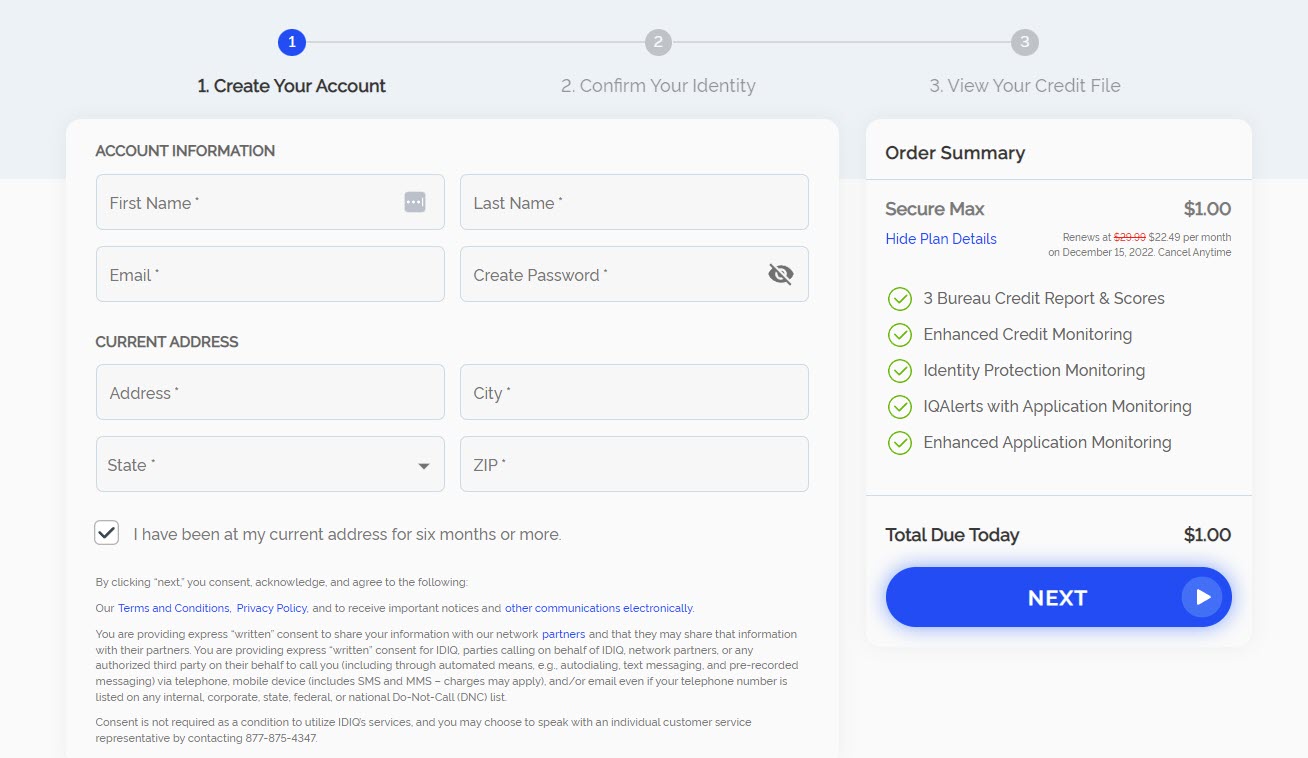Viewport: 1308px width, 758px height.
Task: Click checkmark icon beside Enhanced Application Monitoring
Action: pyautogui.click(x=900, y=442)
